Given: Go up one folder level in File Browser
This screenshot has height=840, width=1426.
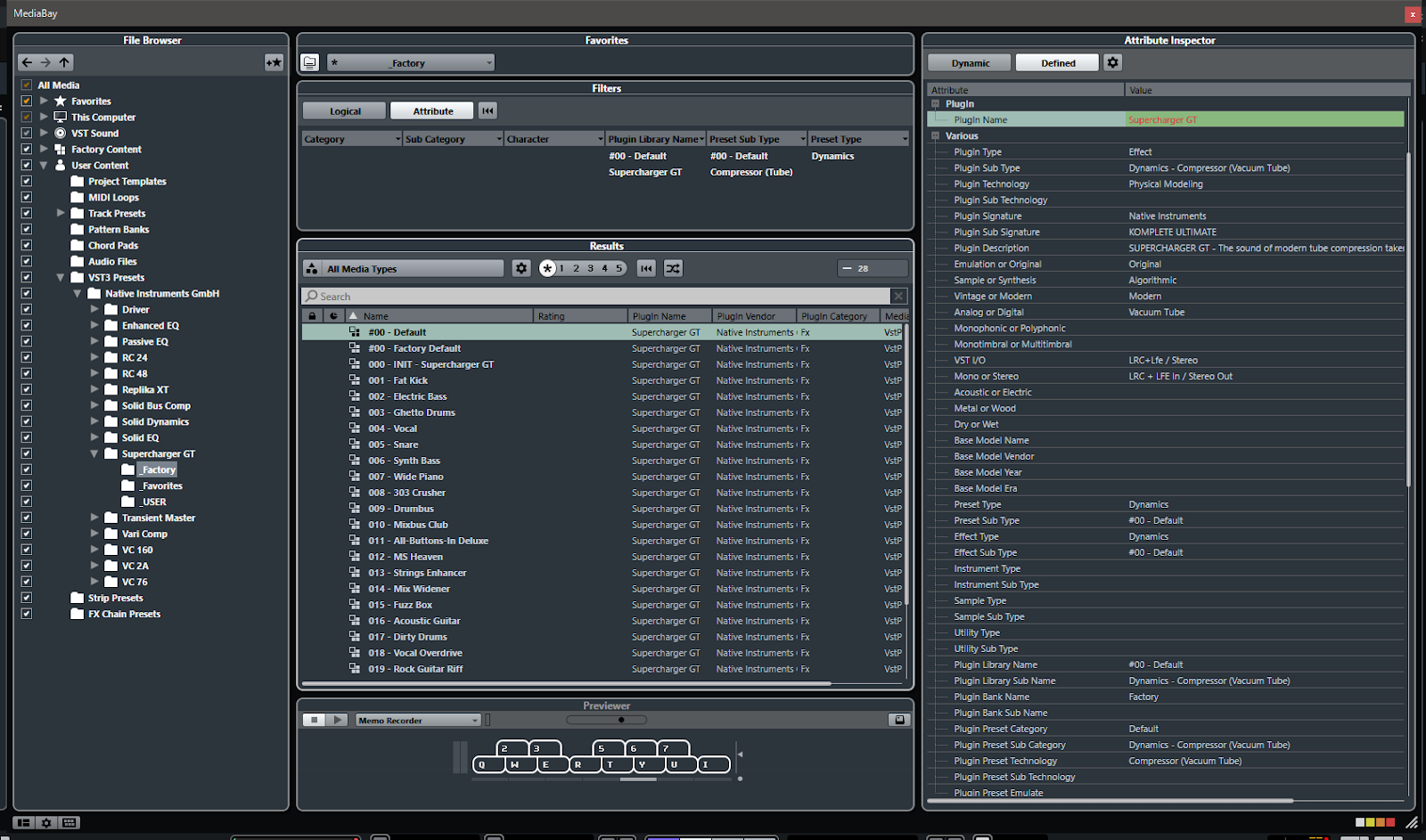Looking at the screenshot, I should pyautogui.click(x=64, y=62).
